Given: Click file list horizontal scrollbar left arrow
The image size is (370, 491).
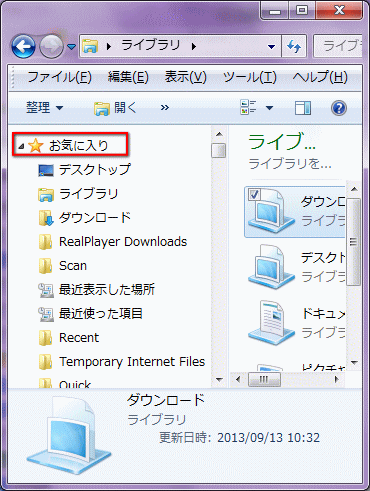Looking at the screenshot, I should pos(238,379).
